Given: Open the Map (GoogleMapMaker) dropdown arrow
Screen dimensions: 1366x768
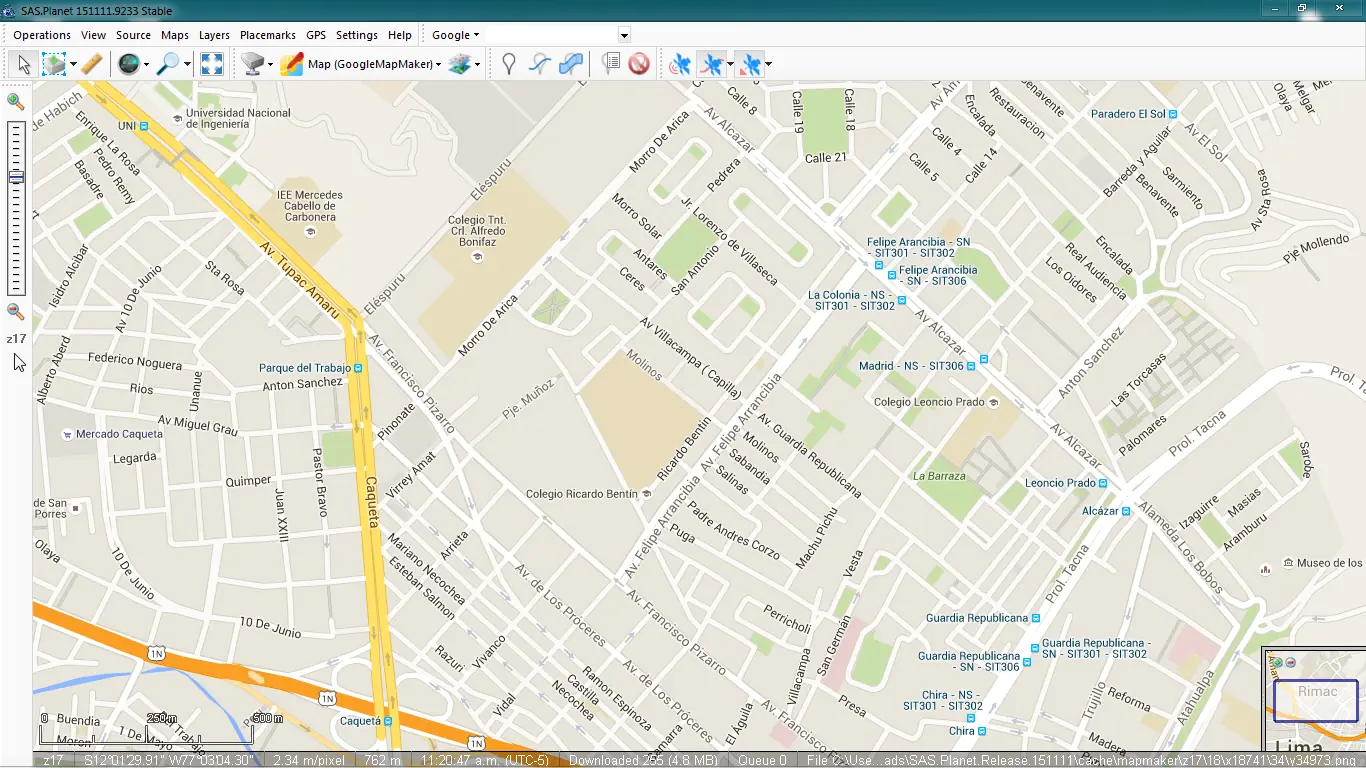Looking at the screenshot, I should [x=438, y=65].
